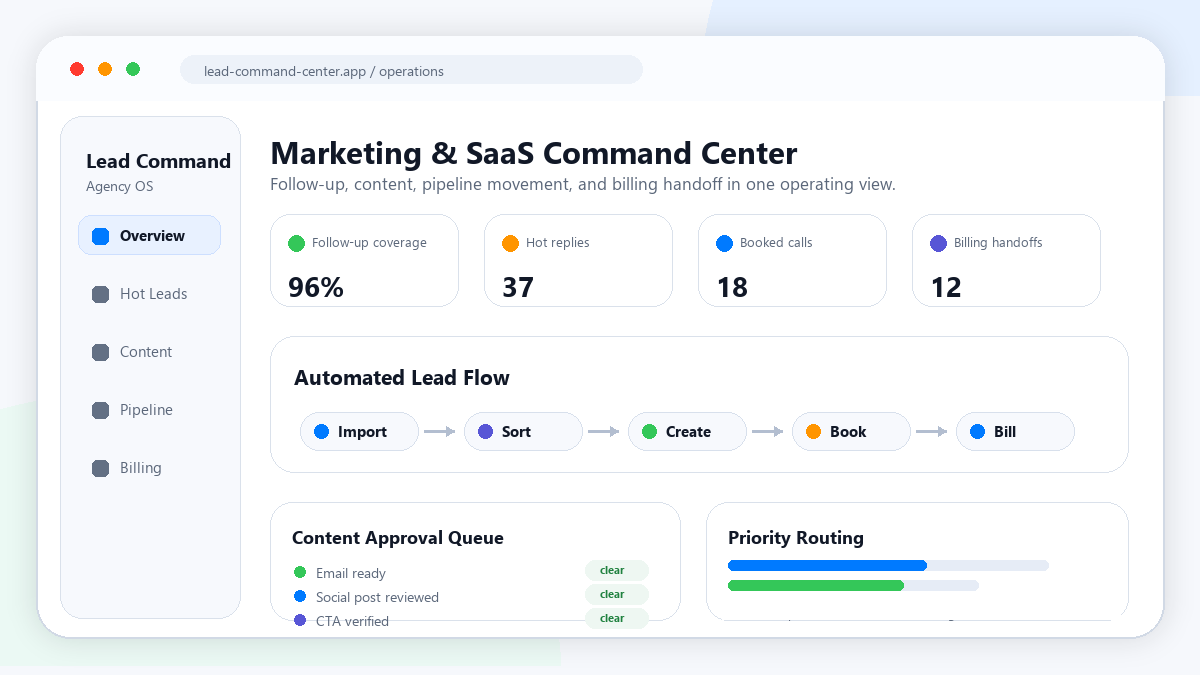Click the Lead Command app title
This screenshot has height=675, width=1200.
(x=158, y=161)
